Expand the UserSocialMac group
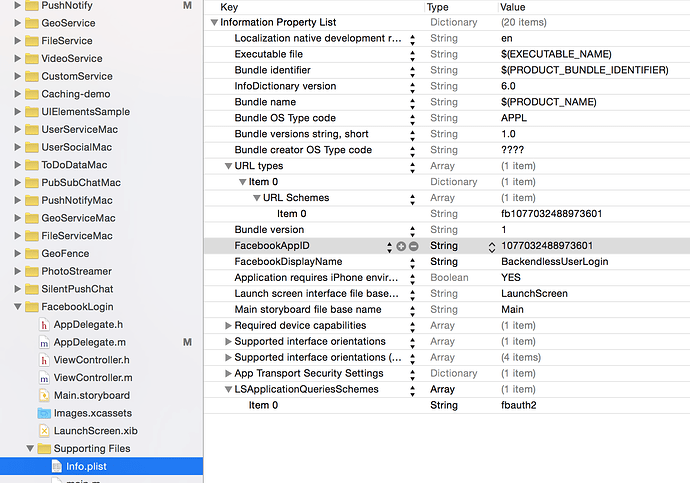690x483 pixels. coord(18,147)
